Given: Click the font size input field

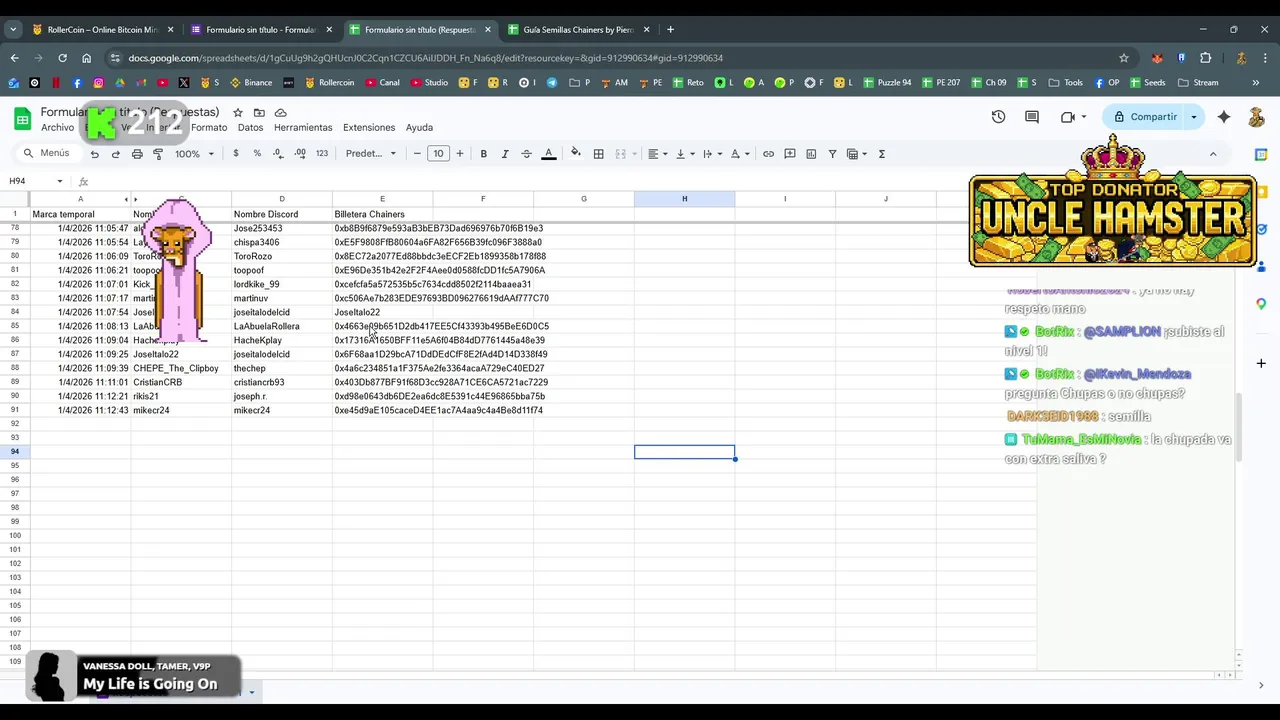Looking at the screenshot, I should (x=438, y=154).
